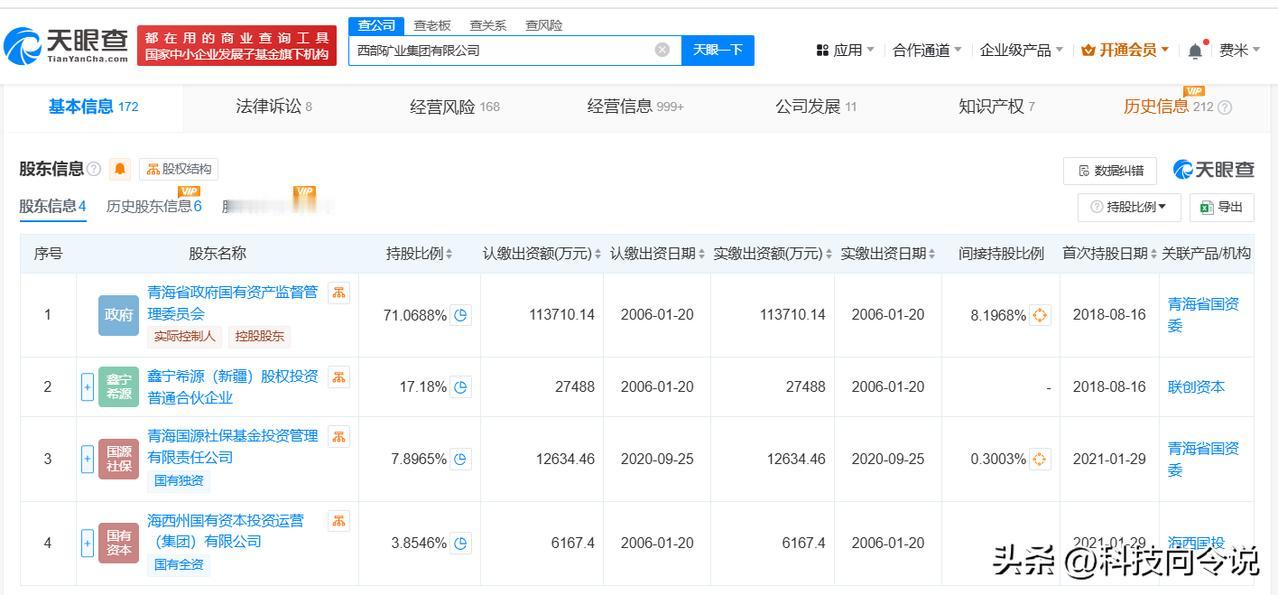Select the 历史股东信息 6 sub-tab
Image resolution: width=1278 pixels, height=595 pixels.
tap(154, 207)
